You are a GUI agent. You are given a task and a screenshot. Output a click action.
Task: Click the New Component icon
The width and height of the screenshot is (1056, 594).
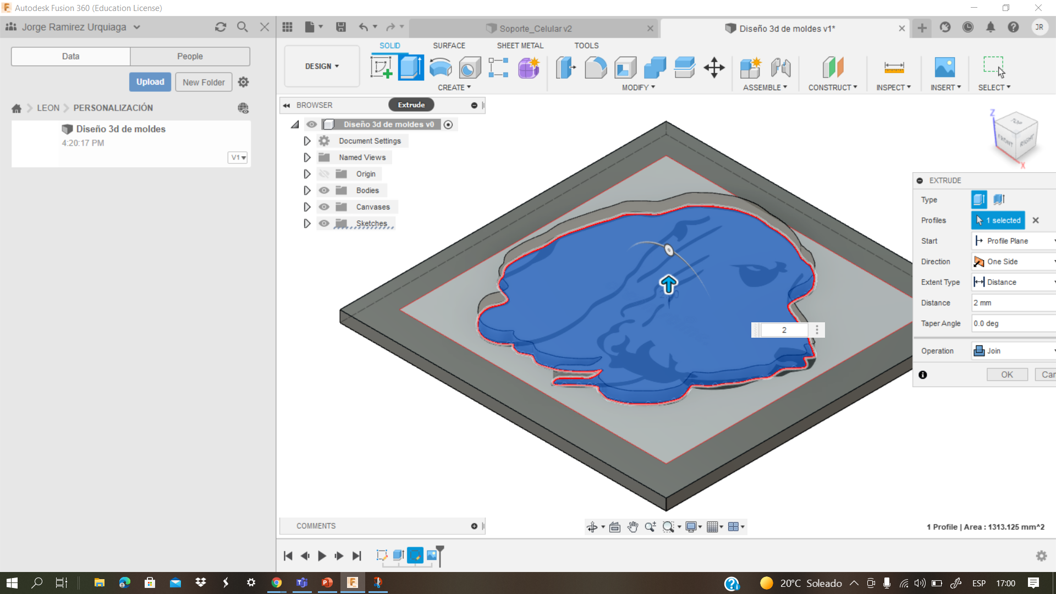[x=750, y=67]
